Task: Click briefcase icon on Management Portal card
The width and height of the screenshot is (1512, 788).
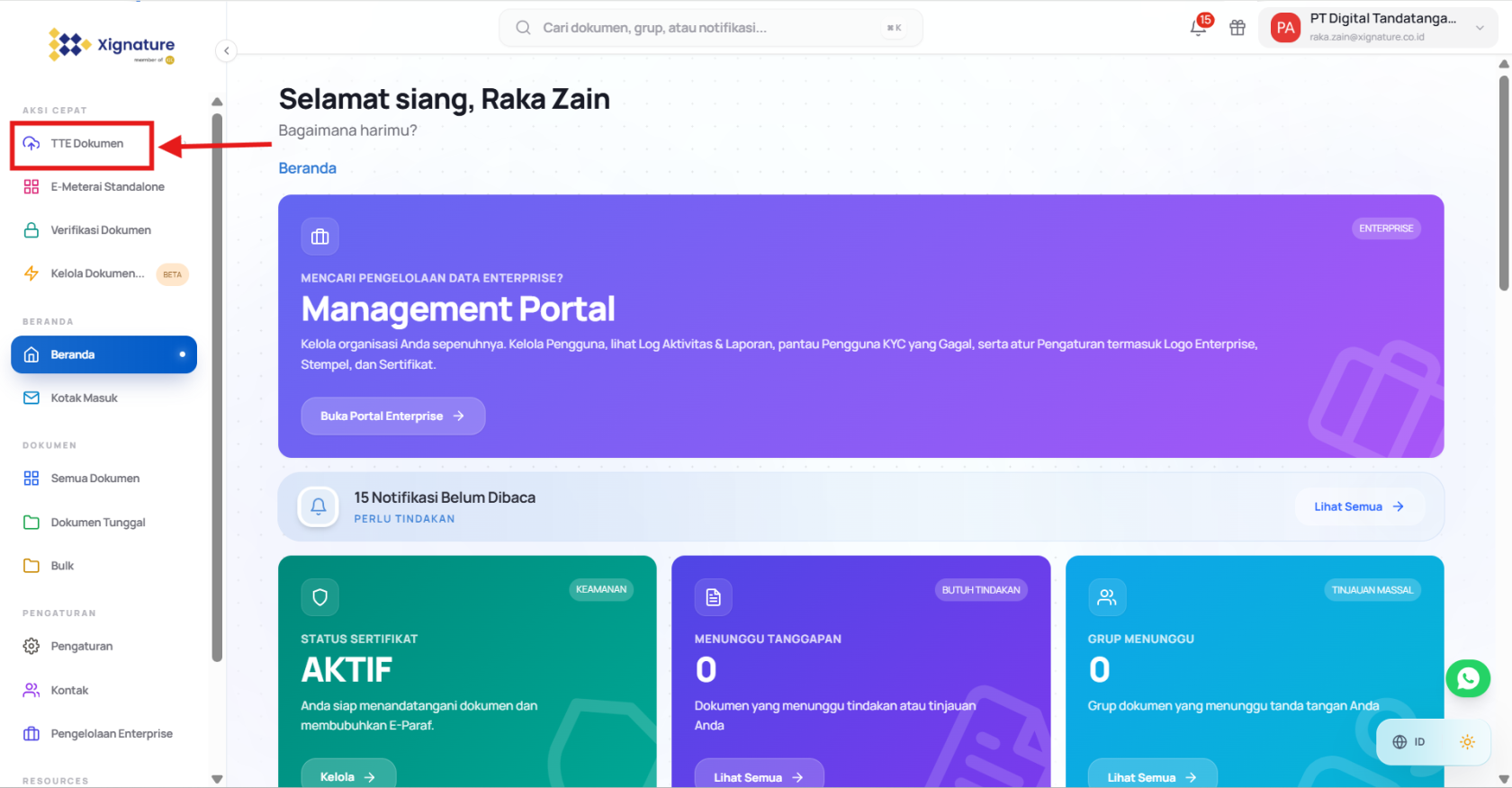Action: 319,237
